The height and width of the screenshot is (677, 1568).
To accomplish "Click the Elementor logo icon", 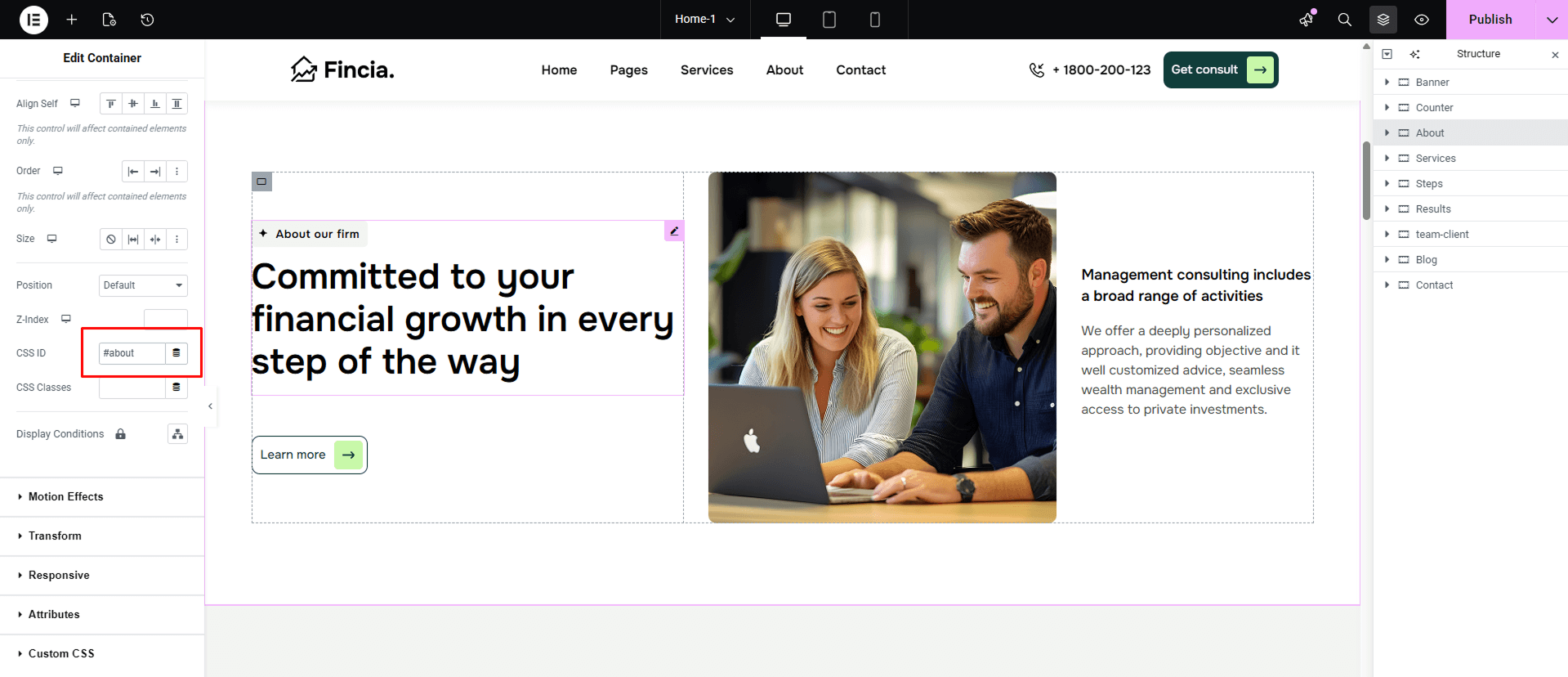I will [34, 20].
